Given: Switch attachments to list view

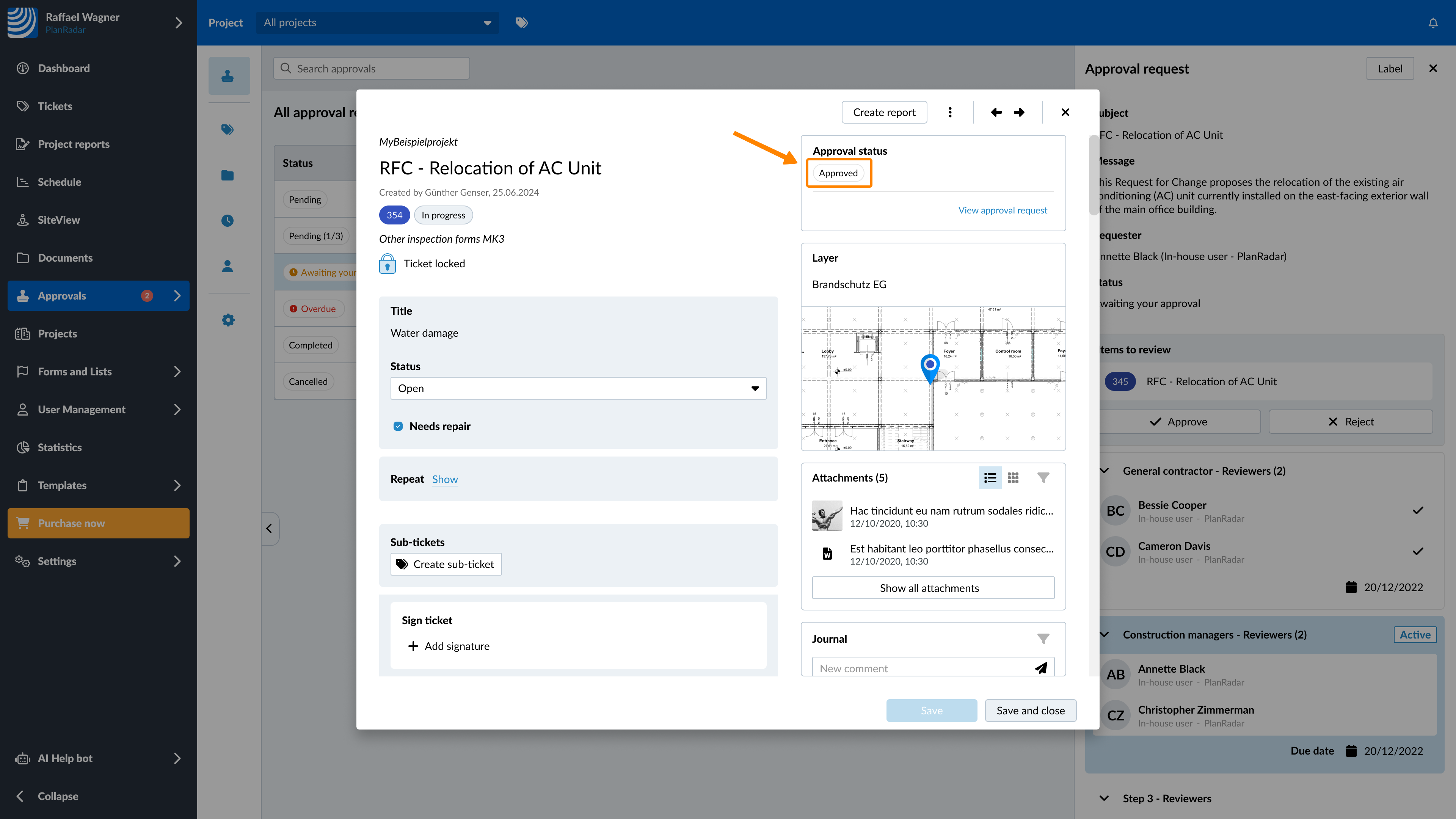Looking at the screenshot, I should pyautogui.click(x=990, y=478).
